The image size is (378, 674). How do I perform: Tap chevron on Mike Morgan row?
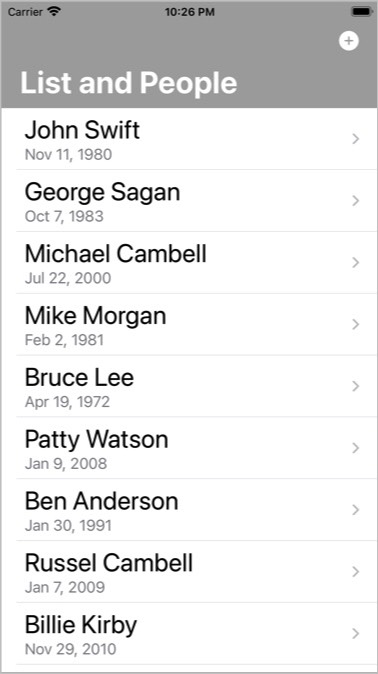(355, 325)
